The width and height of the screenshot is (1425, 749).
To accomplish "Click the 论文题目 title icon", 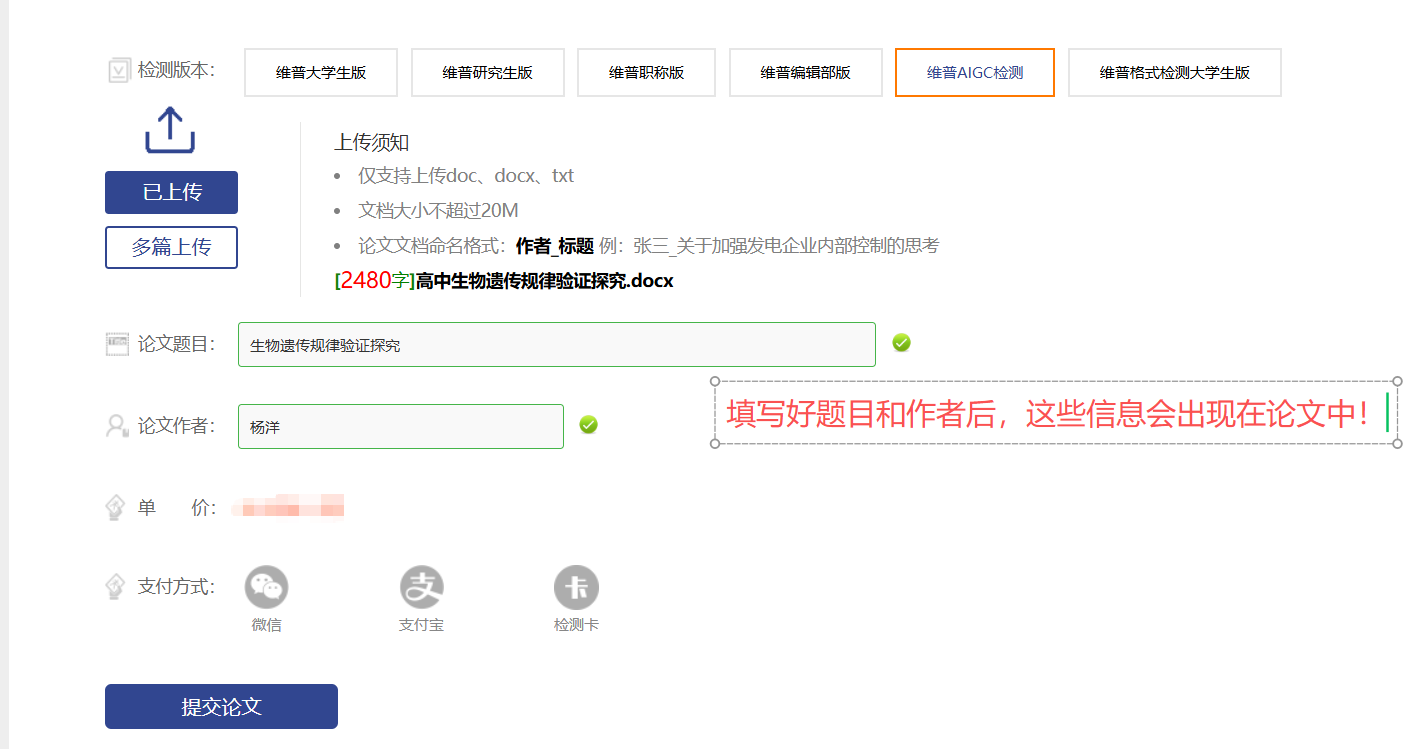I will click(117, 344).
